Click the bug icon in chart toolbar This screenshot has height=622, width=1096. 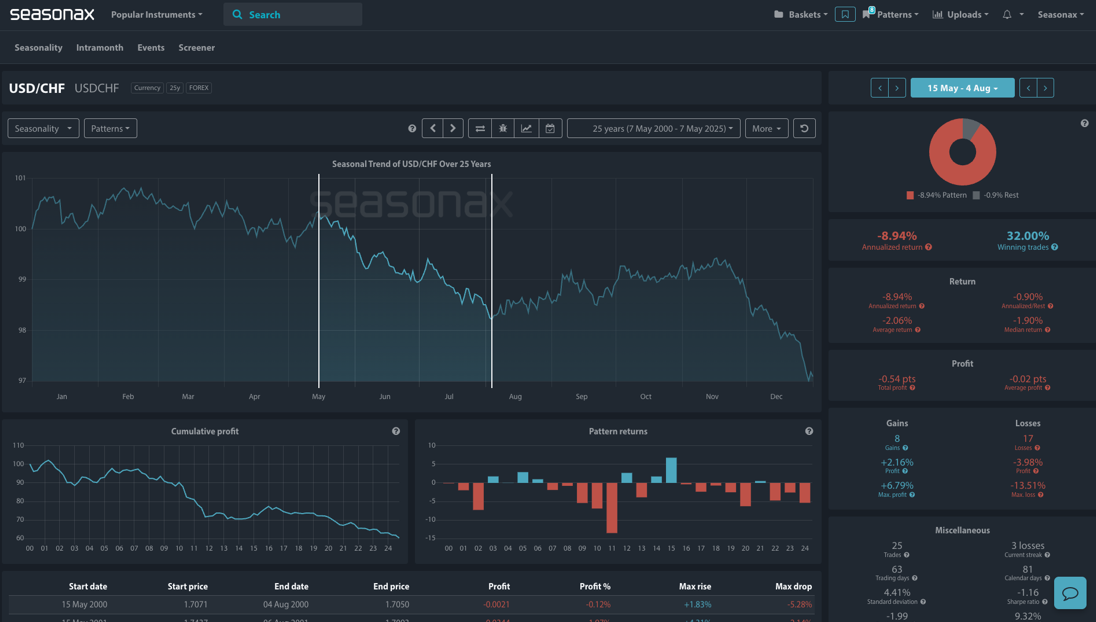click(503, 128)
